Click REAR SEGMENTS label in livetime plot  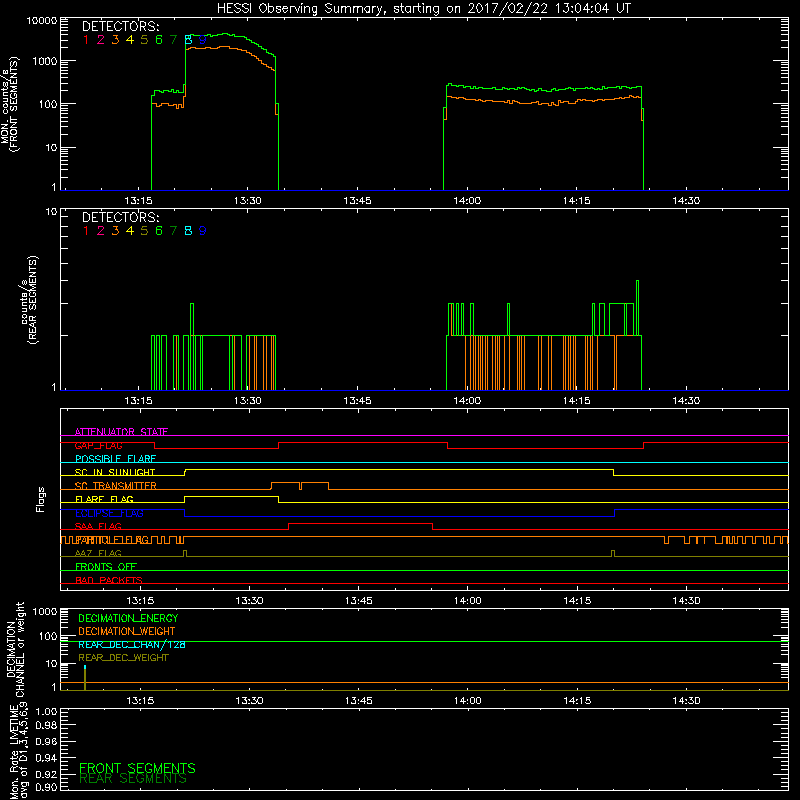133,779
